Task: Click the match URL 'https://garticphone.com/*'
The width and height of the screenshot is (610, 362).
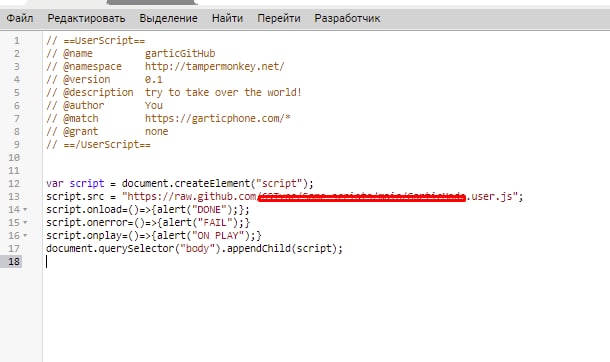Action: 218,119
